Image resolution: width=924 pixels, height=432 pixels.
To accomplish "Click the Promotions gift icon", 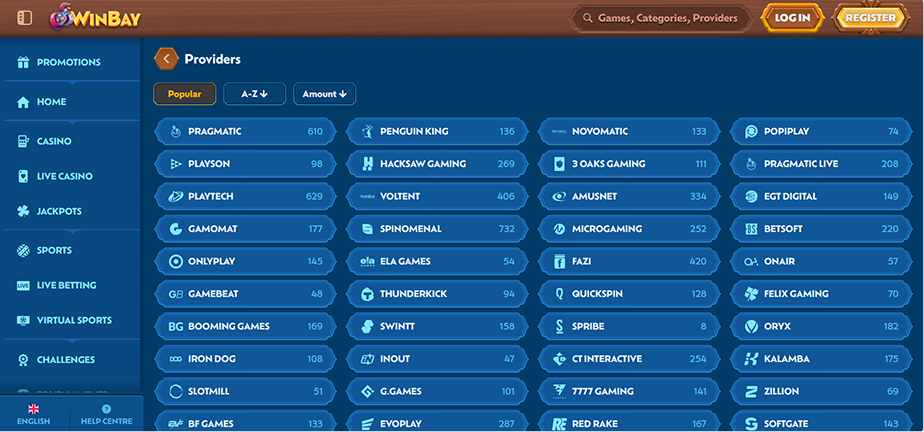I will coord(23,62).
